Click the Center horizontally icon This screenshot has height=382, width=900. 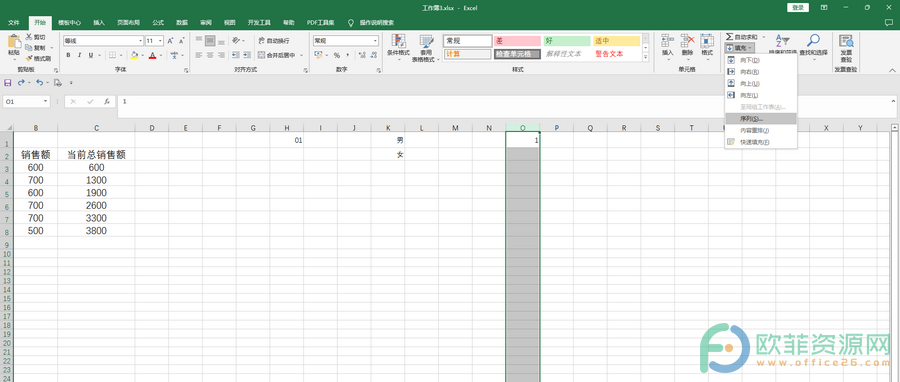(x=210, y=55)
